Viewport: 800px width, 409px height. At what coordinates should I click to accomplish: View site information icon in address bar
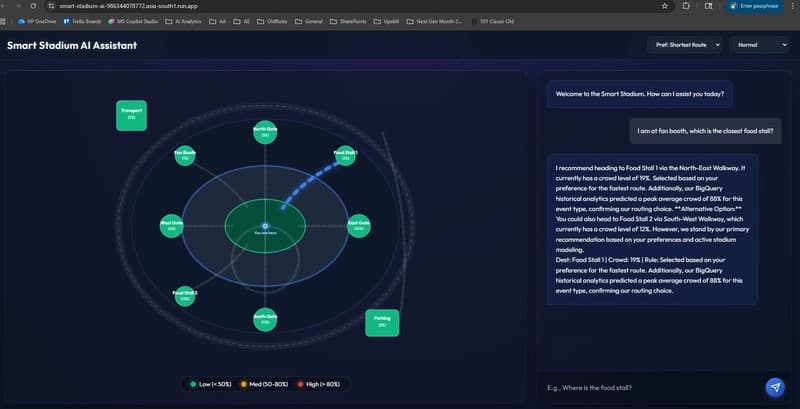coord(51,6)
